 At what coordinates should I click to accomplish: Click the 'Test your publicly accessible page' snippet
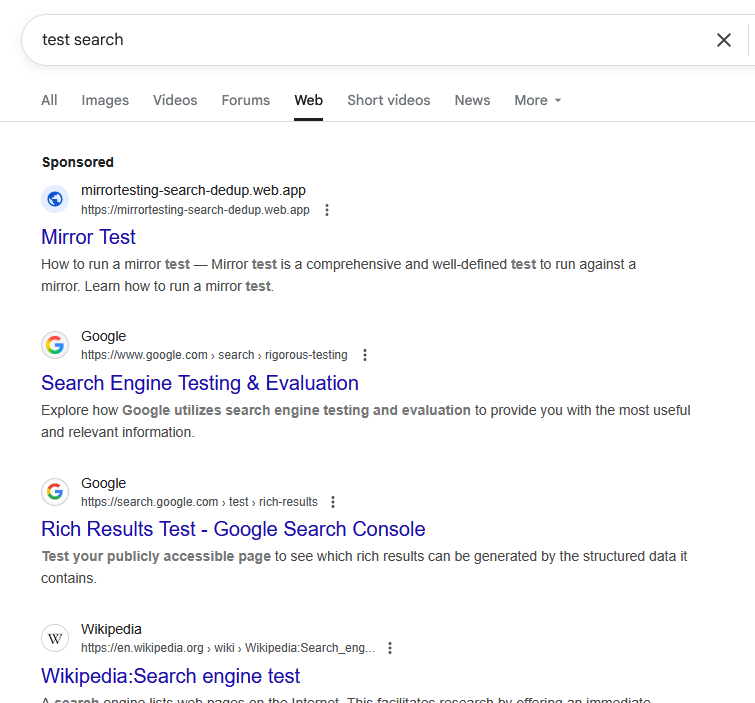tap(364, 567)
